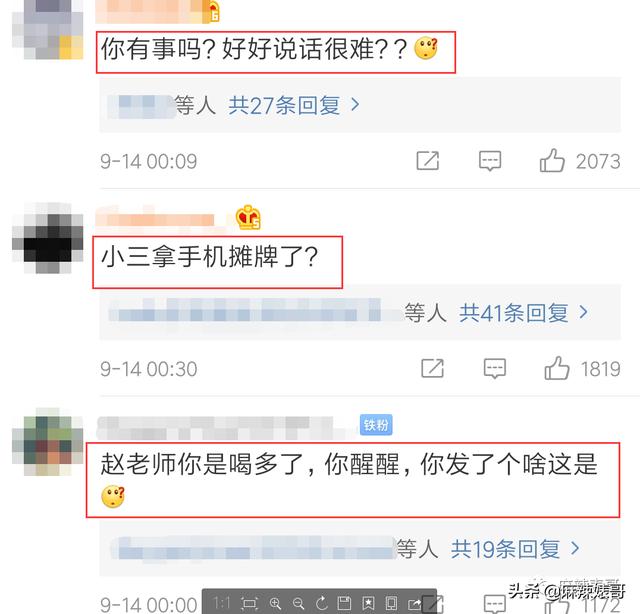Open the crown member badge beside the second username
This screenshot has width=640, height=614.
coord(248,217)
